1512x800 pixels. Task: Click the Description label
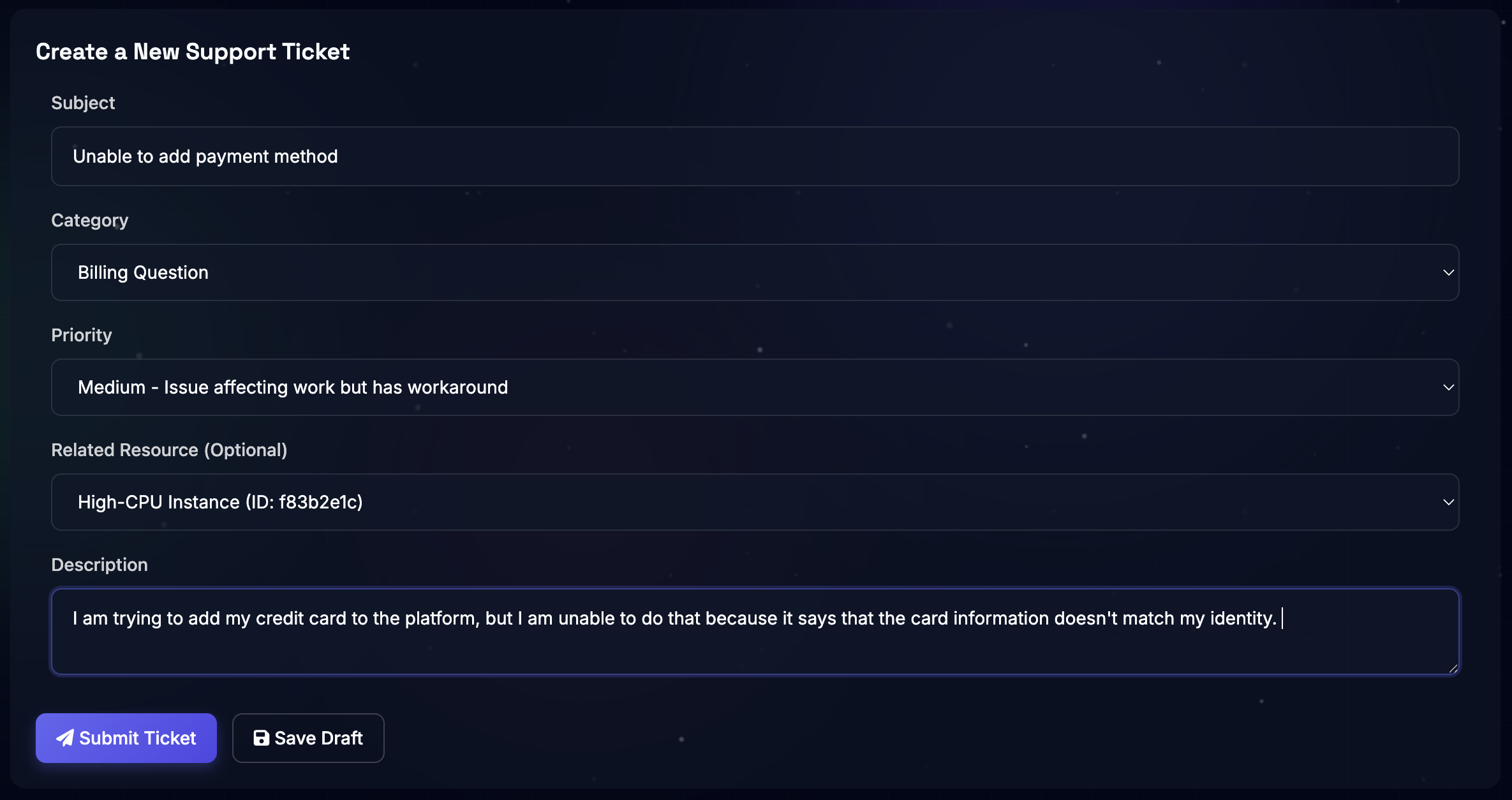(99, 565)
